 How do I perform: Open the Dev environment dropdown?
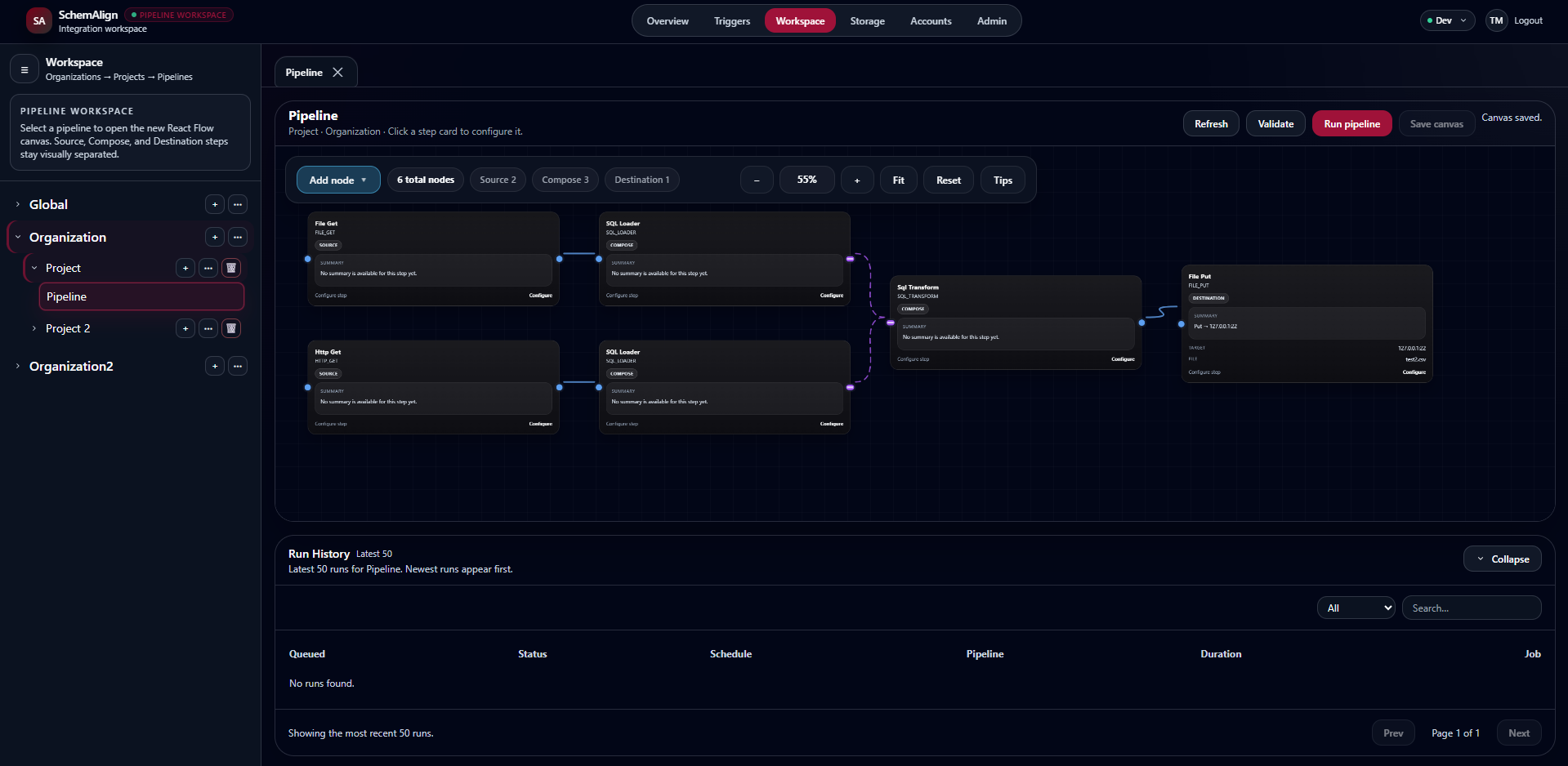click(1447, 20)
